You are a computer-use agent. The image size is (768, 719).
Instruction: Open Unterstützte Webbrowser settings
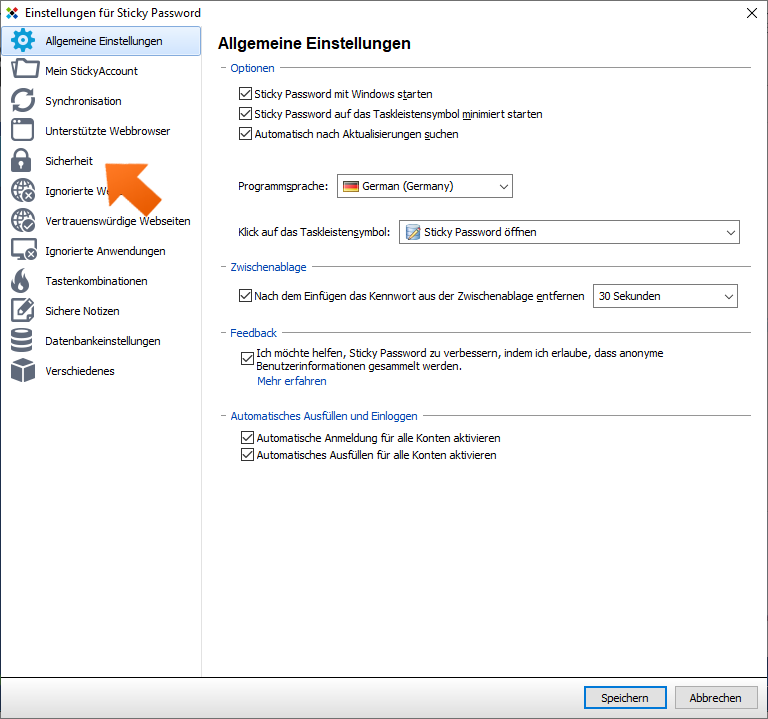(101, 131)
